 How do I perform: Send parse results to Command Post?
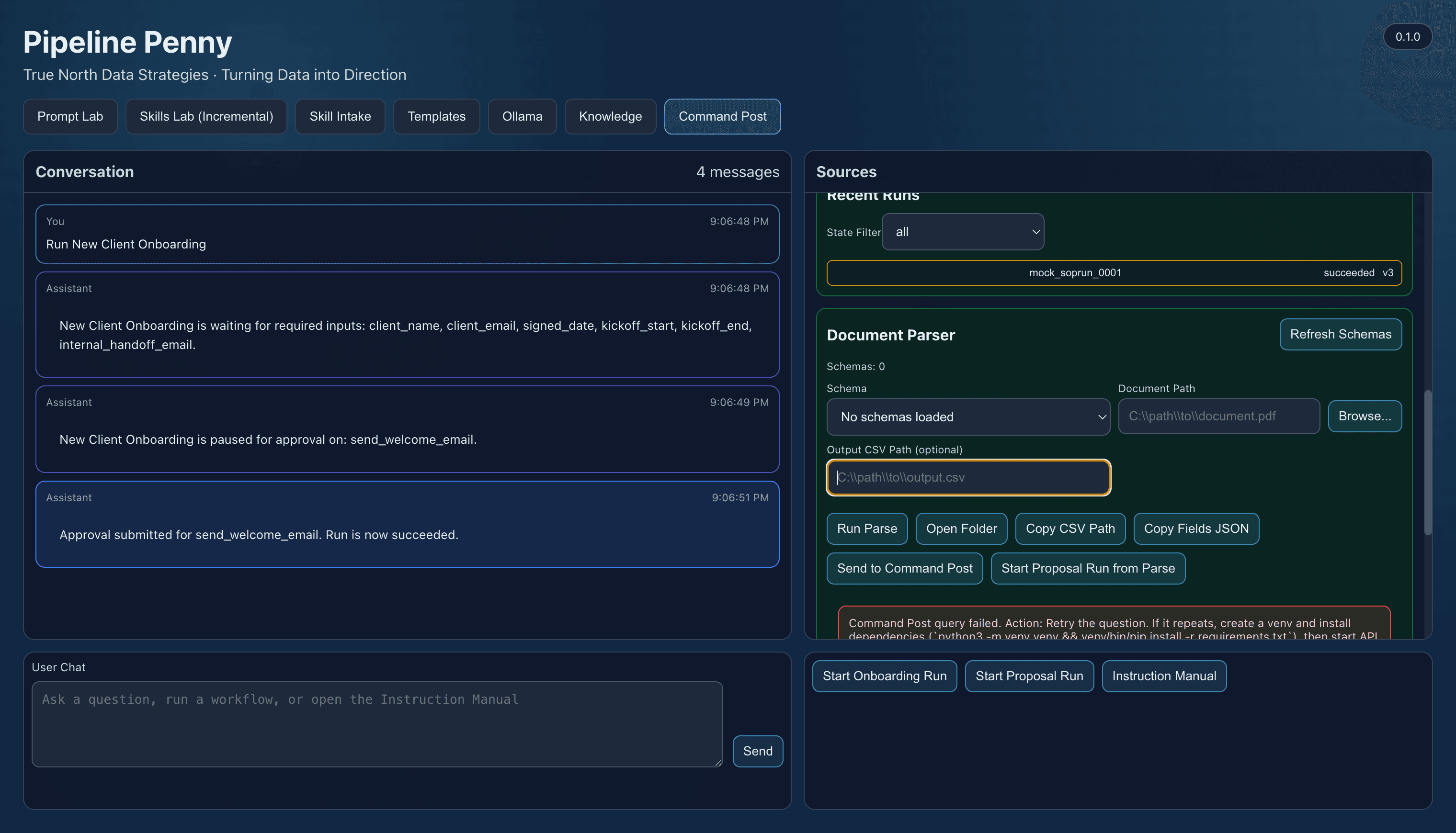tap(904, 568)
